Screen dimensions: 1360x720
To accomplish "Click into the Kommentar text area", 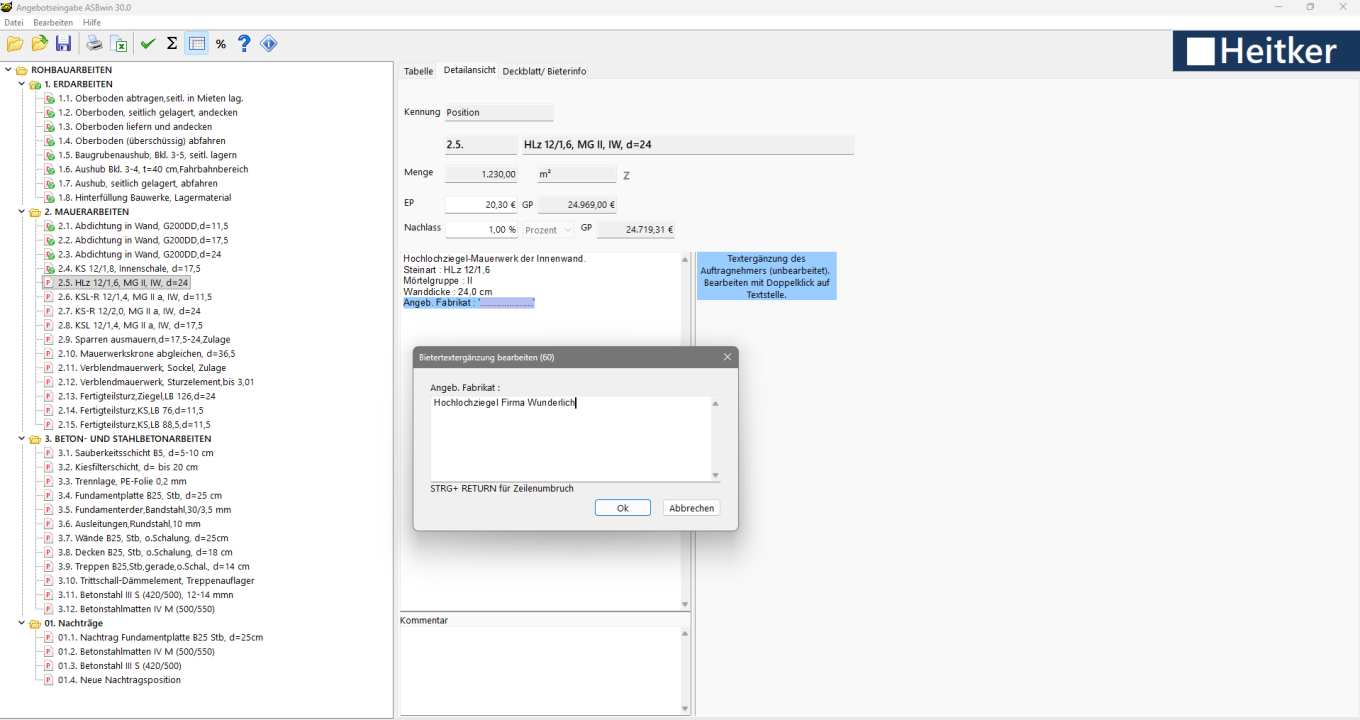I will (540, 669).
